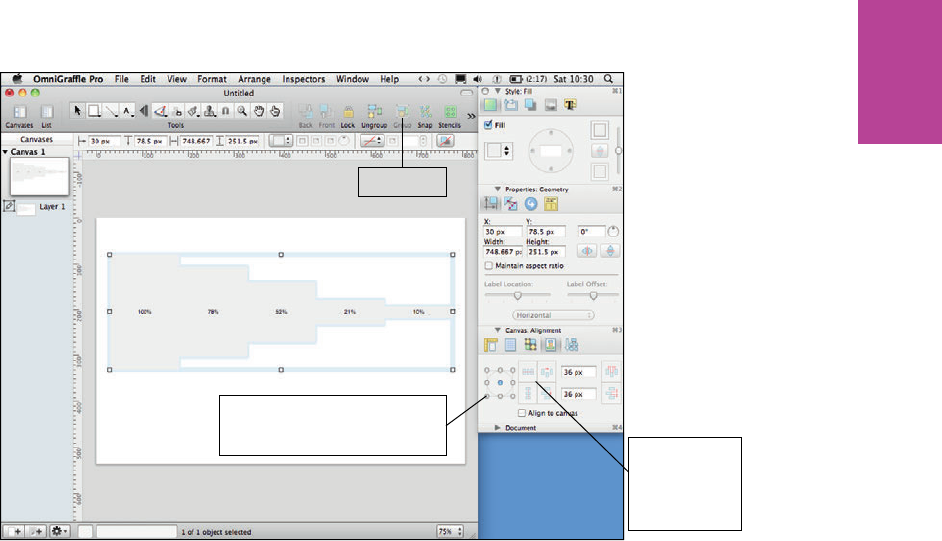The image size is (942, 541).
Task: Select the Pen tool in Tools
Action: [x=160, y=110]
